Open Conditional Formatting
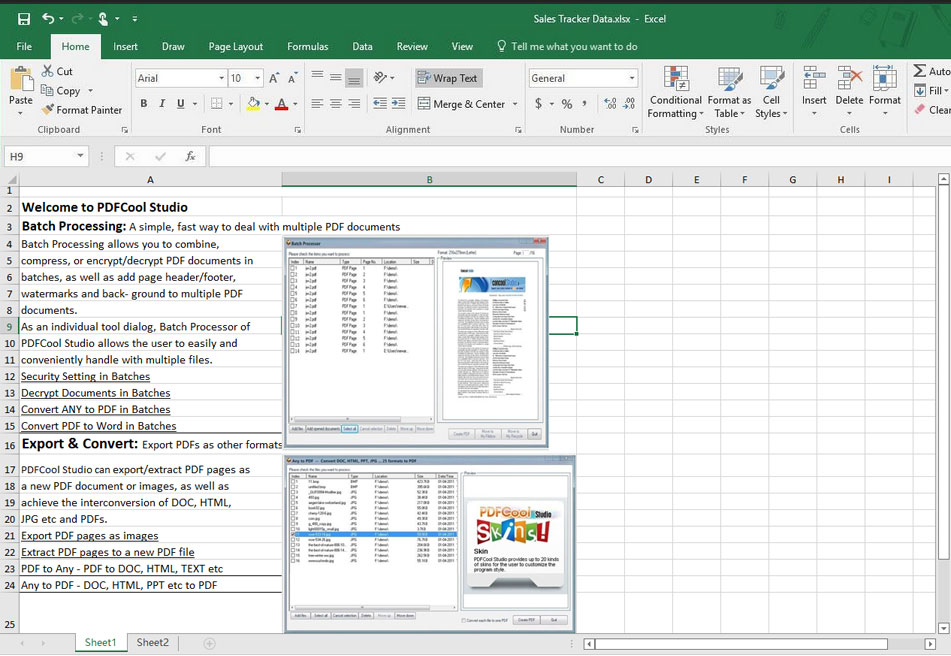Viewport: 951px width, 656px height. [676, 92]
